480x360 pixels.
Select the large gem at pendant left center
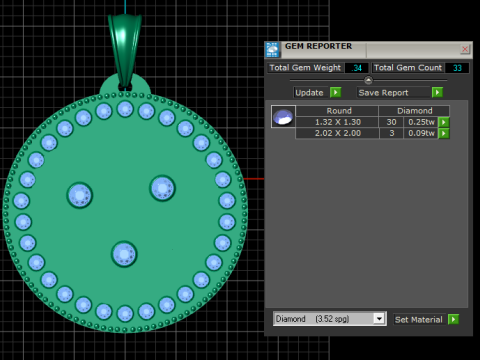pos(80,195)
